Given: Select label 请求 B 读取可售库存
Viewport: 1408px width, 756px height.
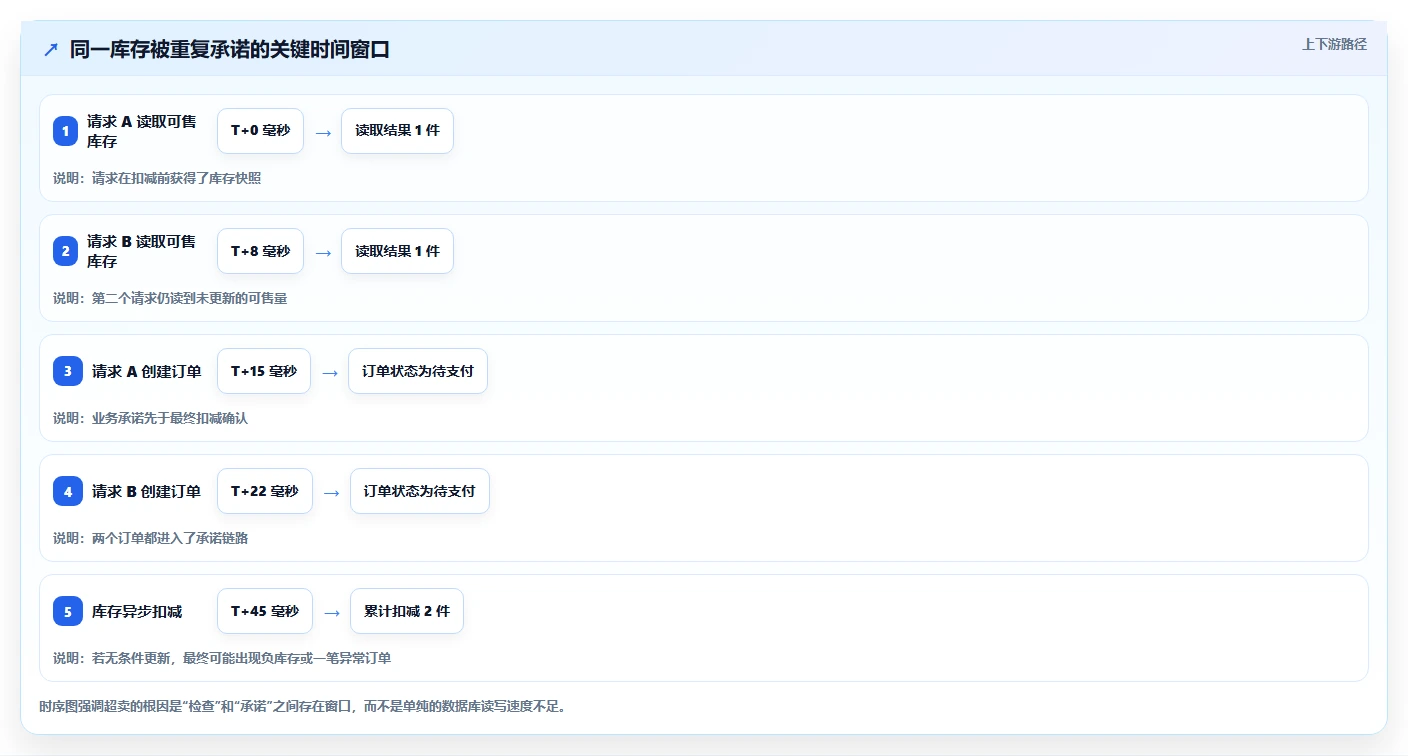Looking at the screenshot, I should coord(142,251).
